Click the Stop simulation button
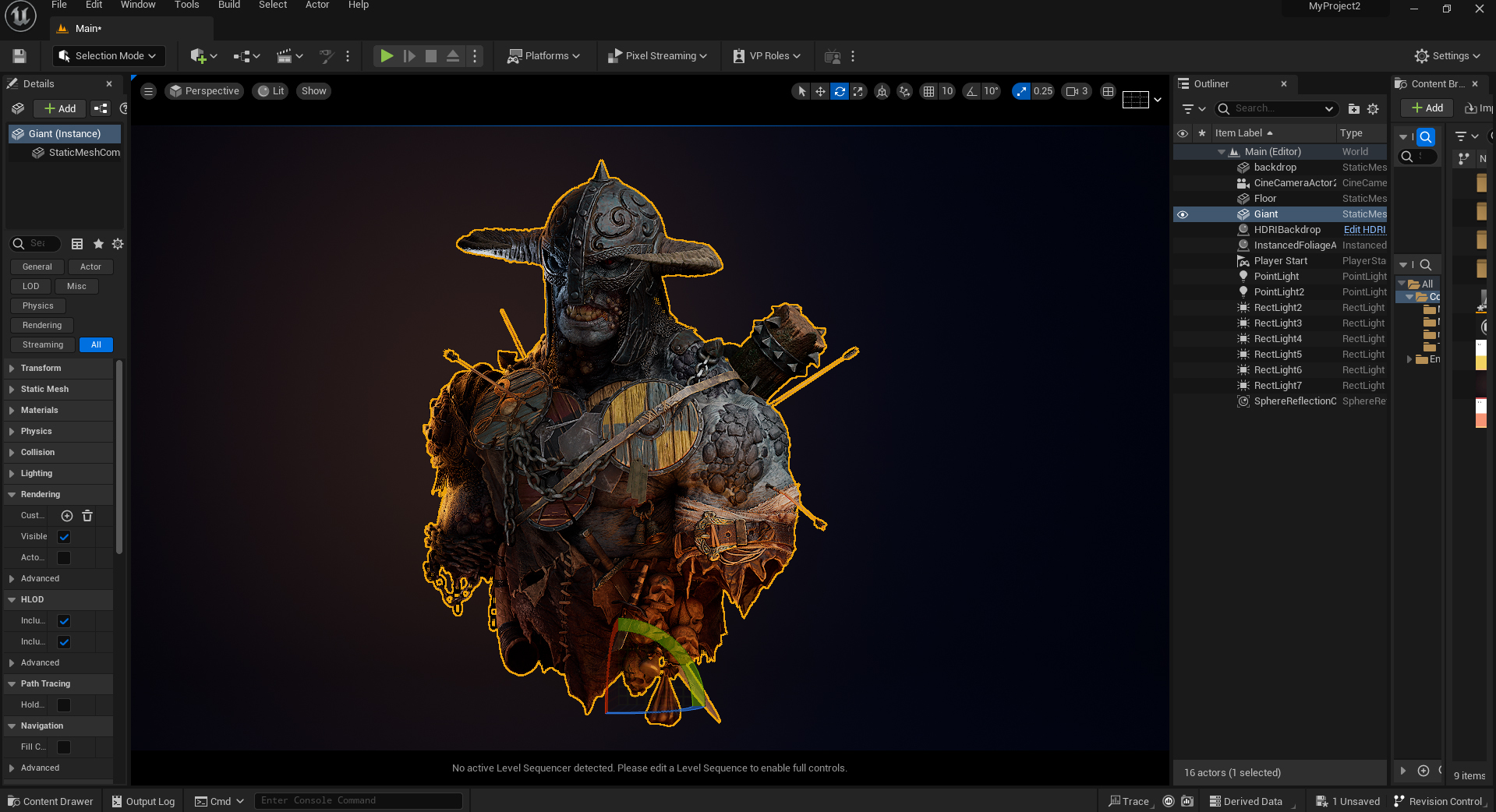The image size is (1496, 812). (x=430, y=56)
